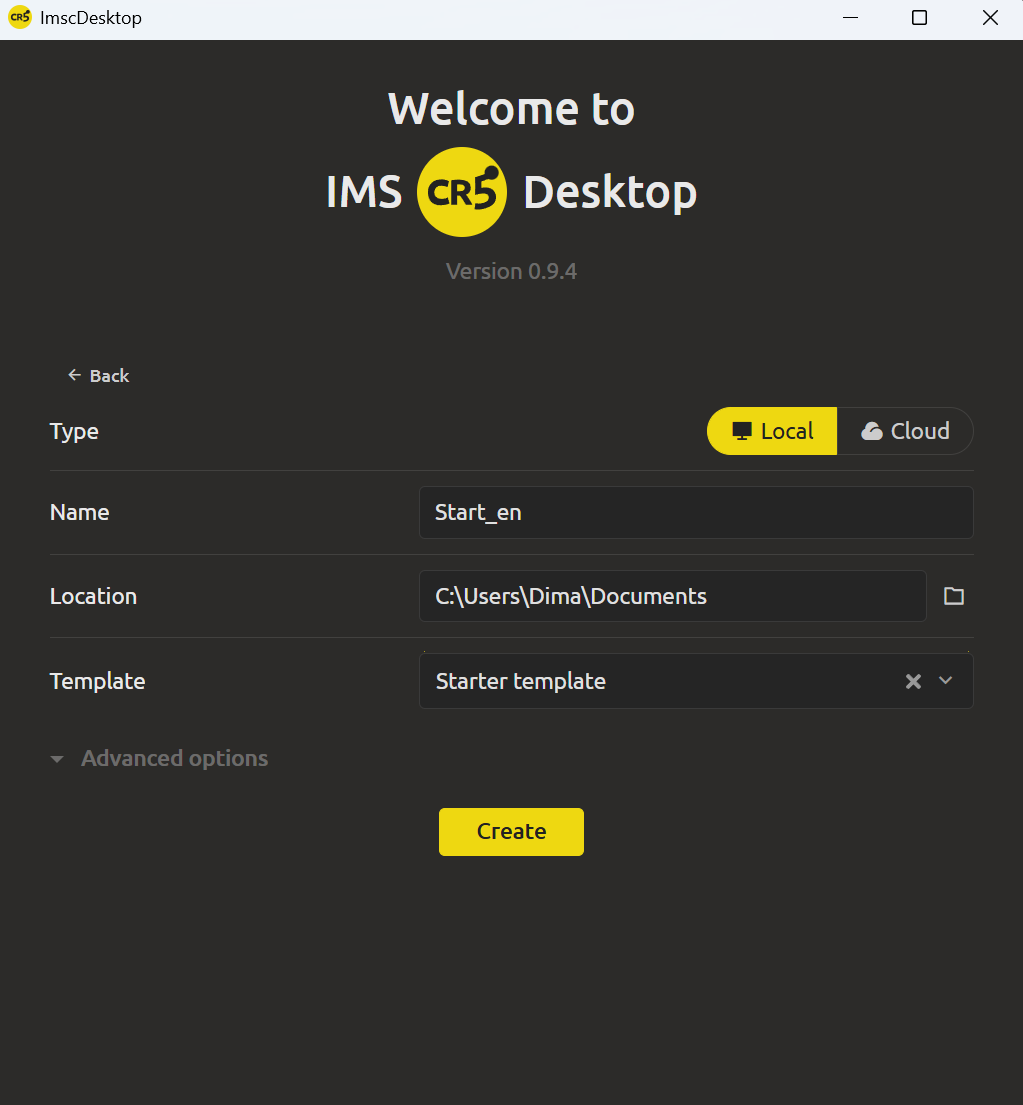Select the Local project type
Screen dimensions: 1023x1105
(x=772, y=431)
